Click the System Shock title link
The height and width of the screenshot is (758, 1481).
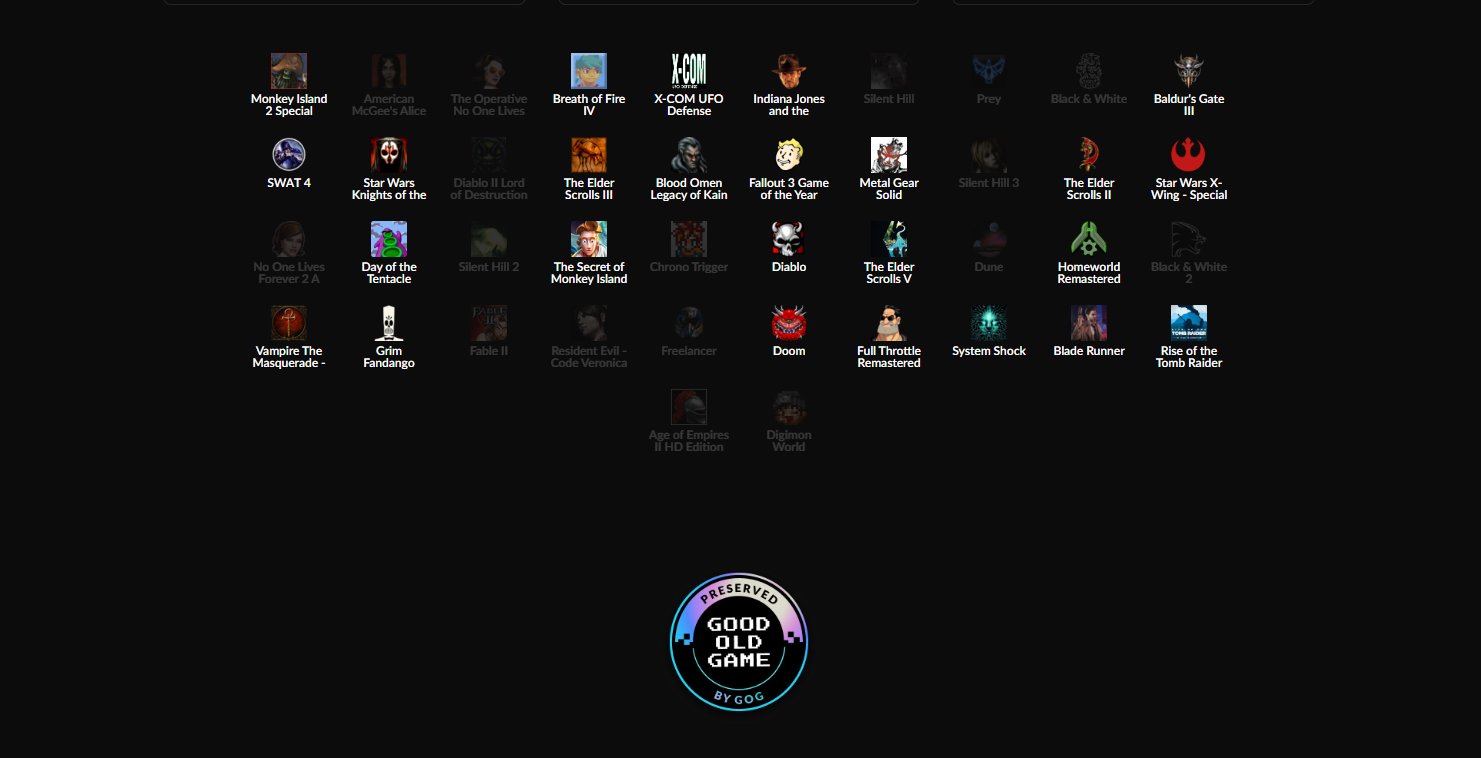tap(989, 351)
